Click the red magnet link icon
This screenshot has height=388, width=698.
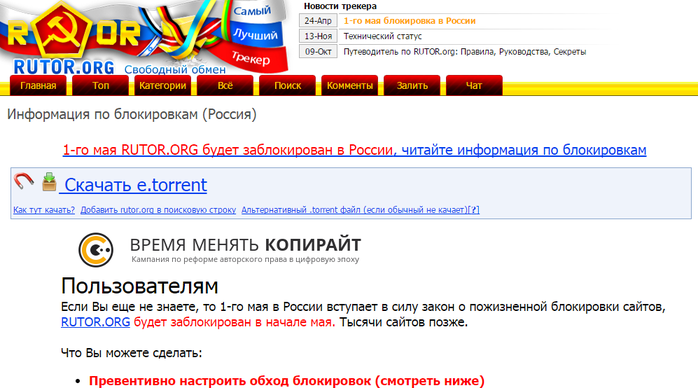[x=24, y=182]
